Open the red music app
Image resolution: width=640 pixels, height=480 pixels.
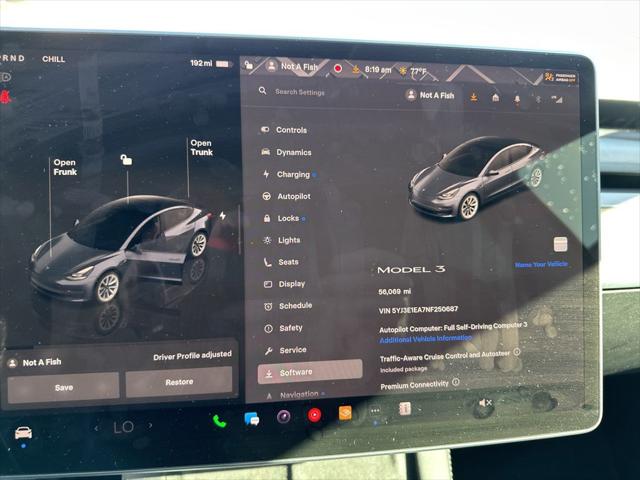(x=314, y=415)
